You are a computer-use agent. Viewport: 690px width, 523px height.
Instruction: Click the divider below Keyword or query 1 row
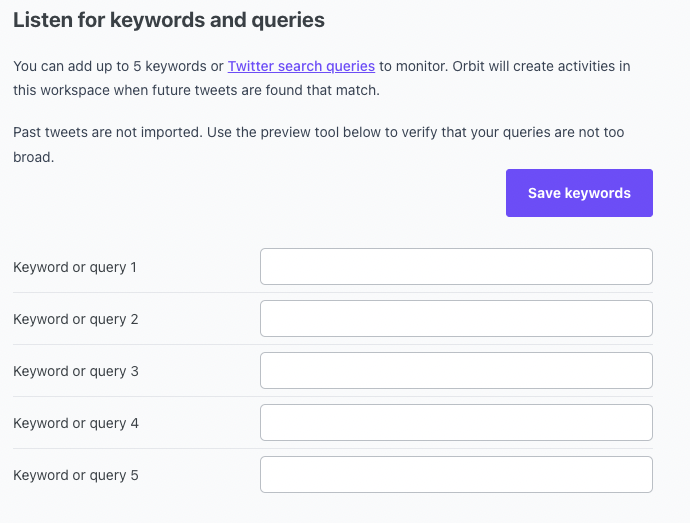(130, 293)
